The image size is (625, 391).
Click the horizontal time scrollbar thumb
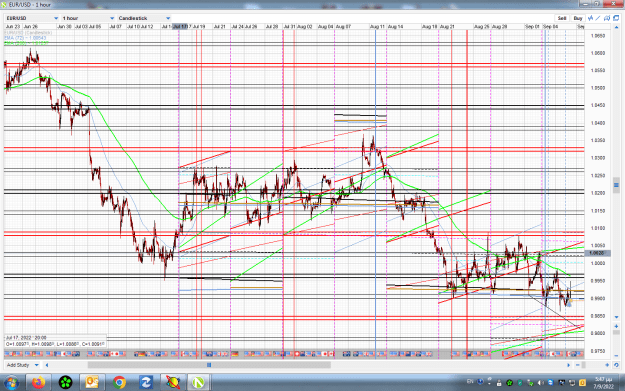coord(209,365)
